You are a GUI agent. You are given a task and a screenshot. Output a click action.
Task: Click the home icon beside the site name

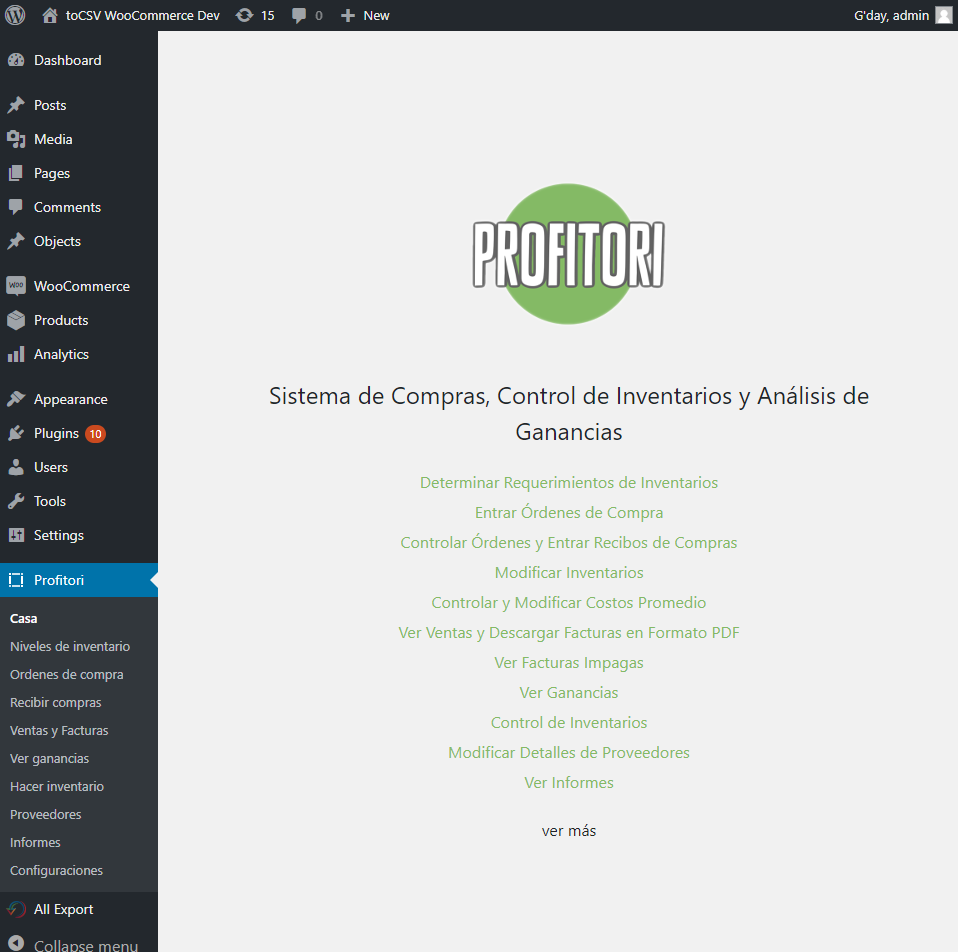(x=50, y=15)
